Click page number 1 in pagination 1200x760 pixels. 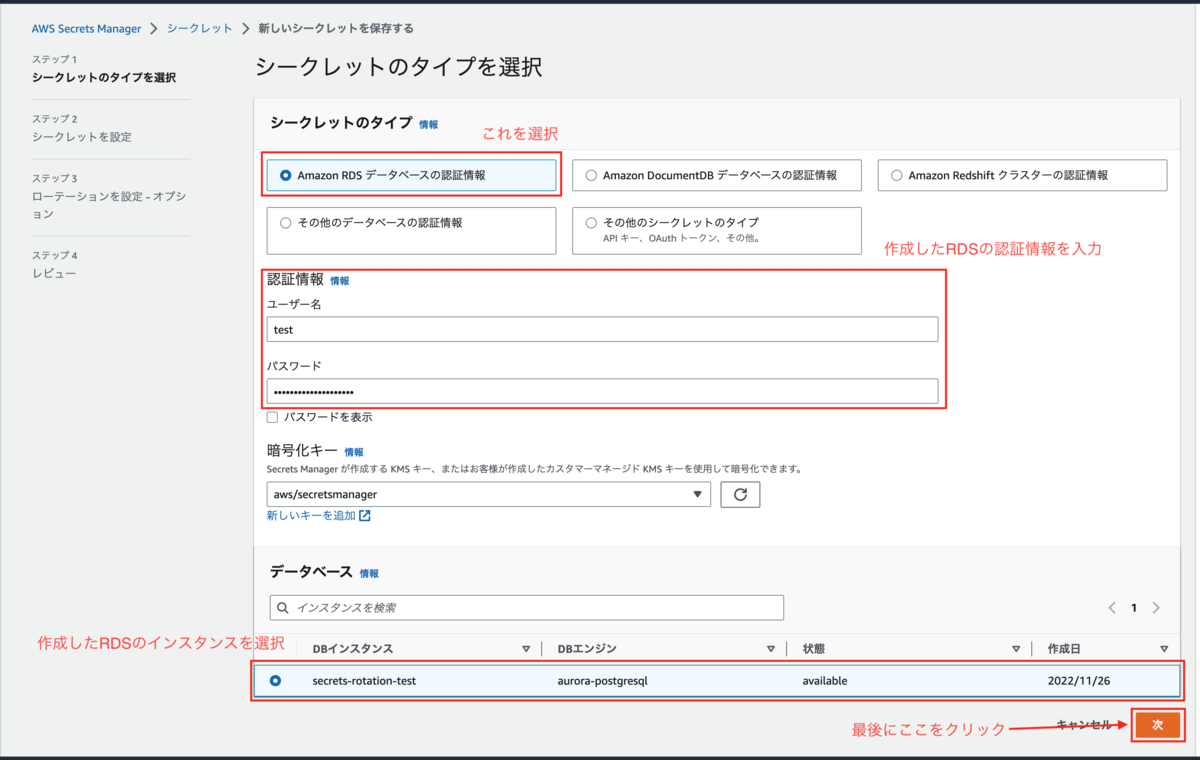[x=1134, y=608]
